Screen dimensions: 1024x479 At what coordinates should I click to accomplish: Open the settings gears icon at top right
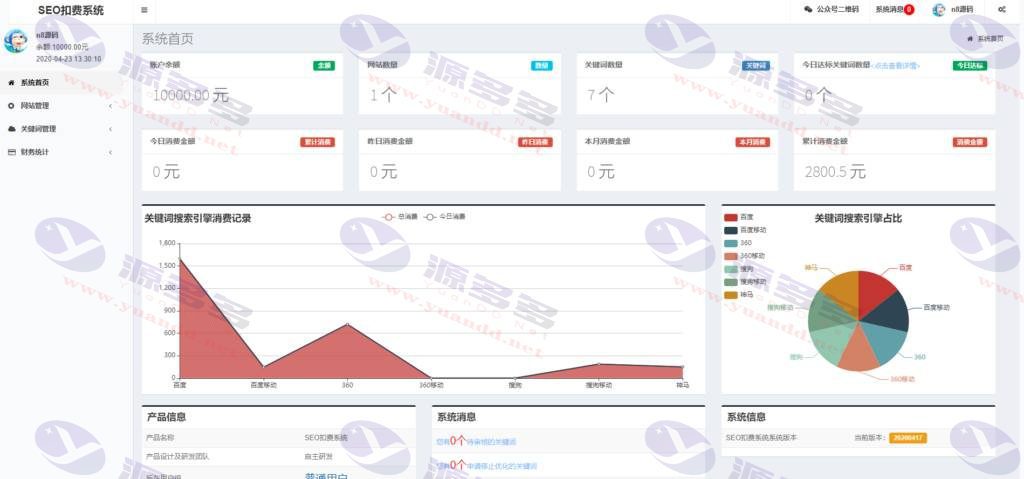(x=1001, y=9)
